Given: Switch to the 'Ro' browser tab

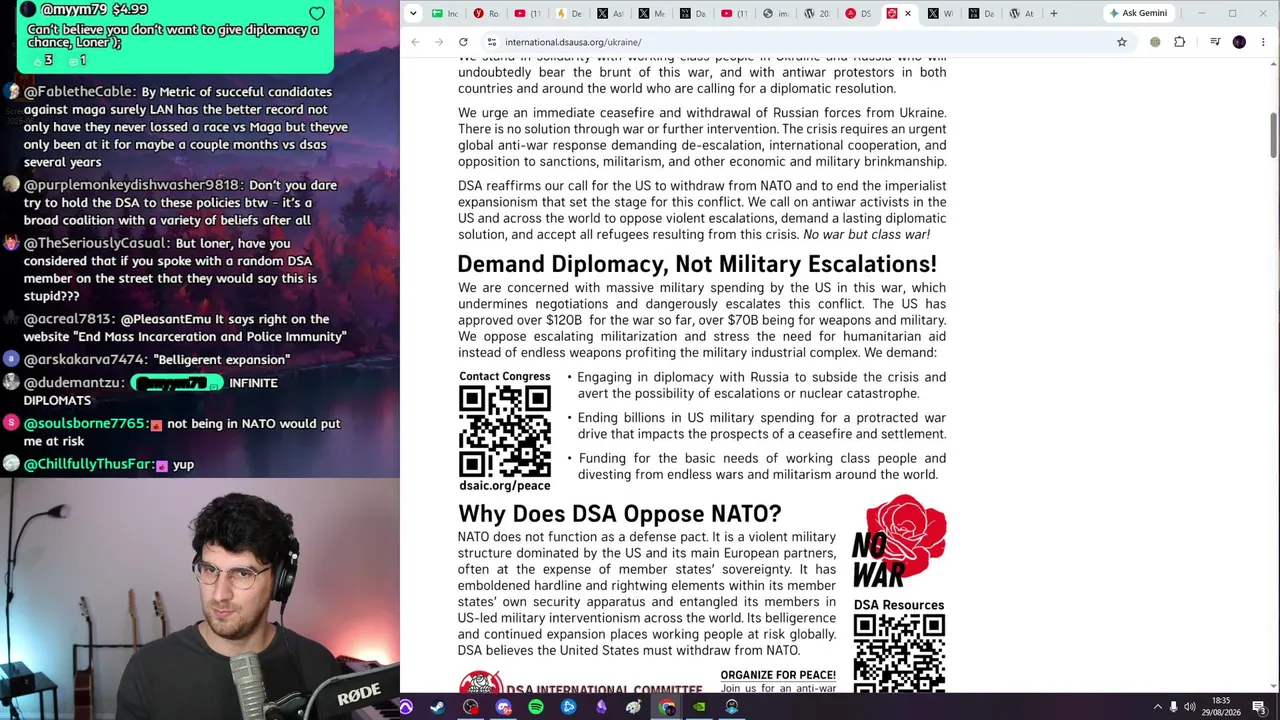Looking at the screenshot, I should (x=487, y=13).
